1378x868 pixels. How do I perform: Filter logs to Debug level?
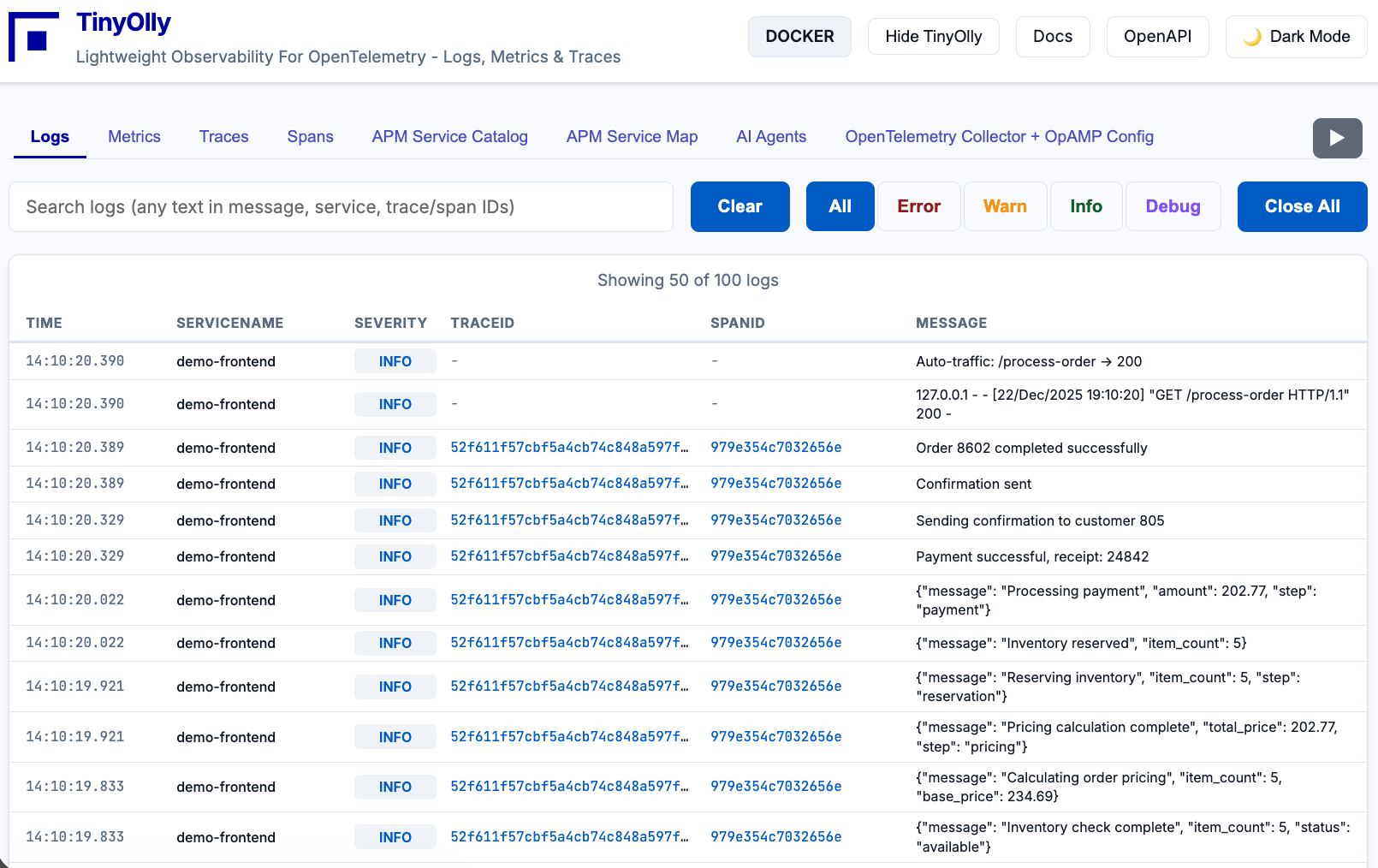1172,207
